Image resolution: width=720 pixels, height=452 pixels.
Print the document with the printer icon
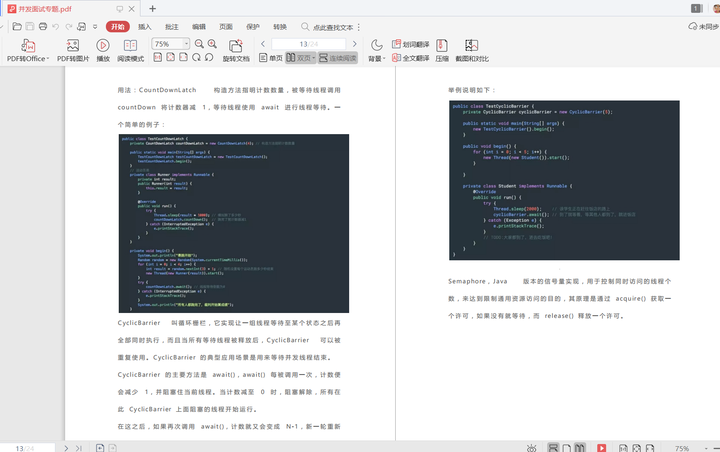43,27
